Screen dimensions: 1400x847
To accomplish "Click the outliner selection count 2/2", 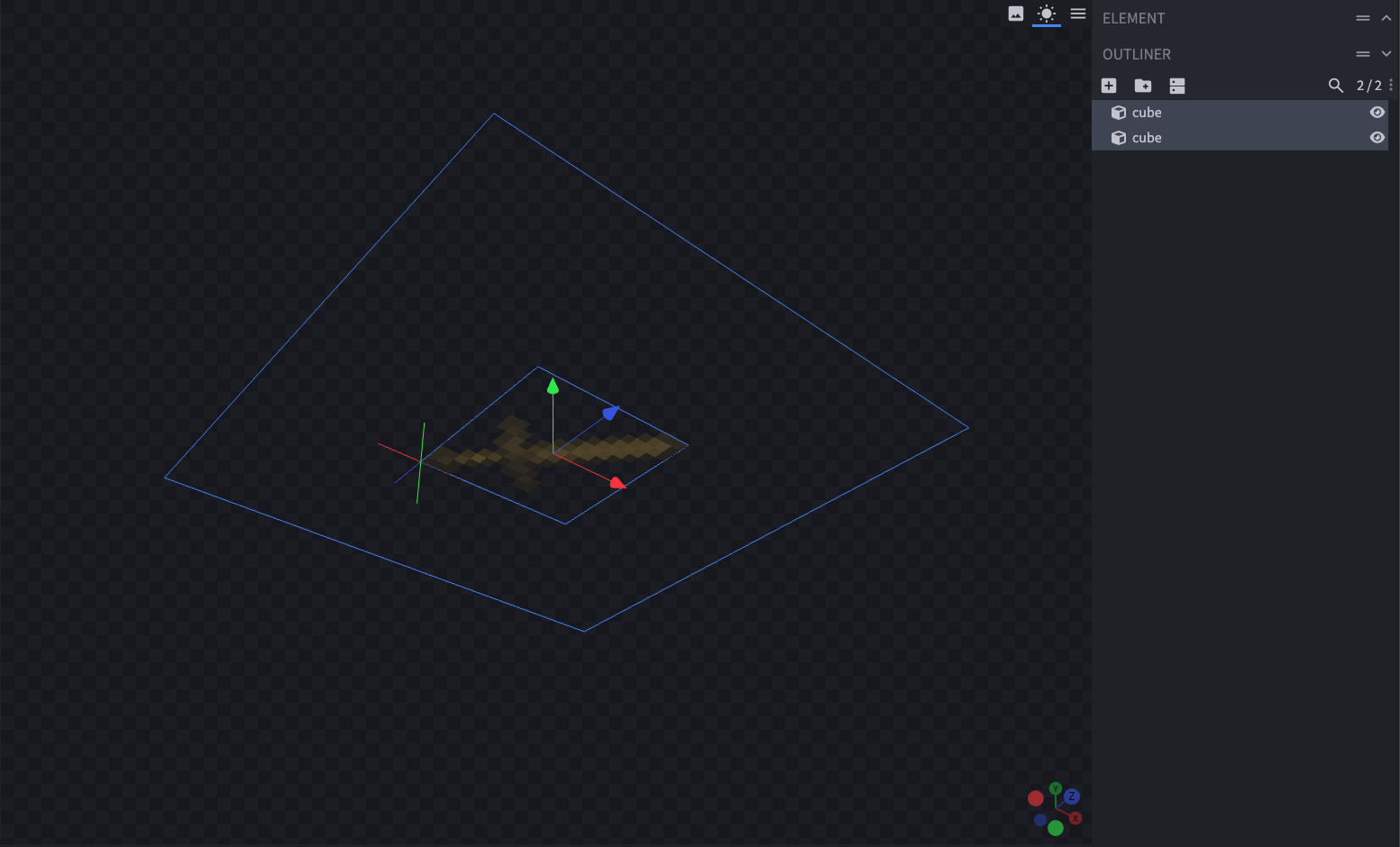I will pos(1369,86).
